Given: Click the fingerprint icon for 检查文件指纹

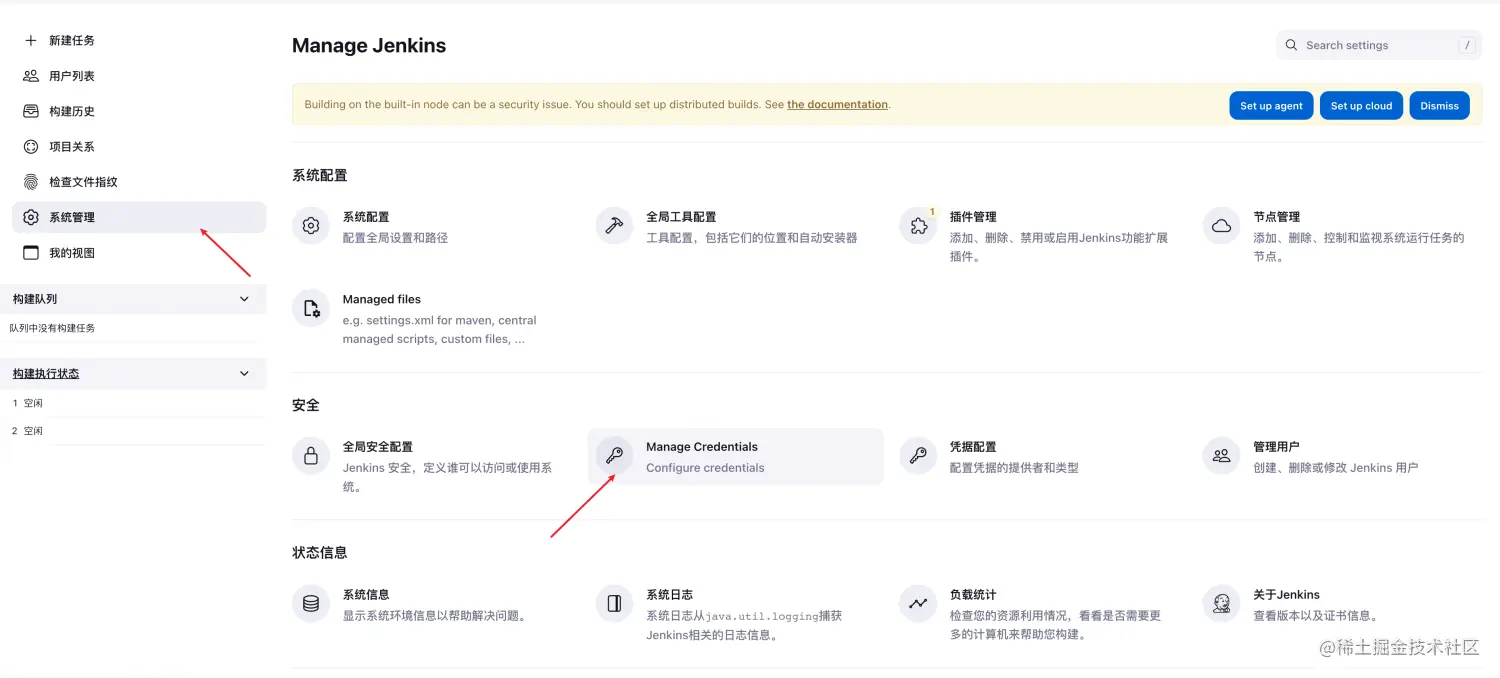Looking at the screenshot, I should click(30, 182).
